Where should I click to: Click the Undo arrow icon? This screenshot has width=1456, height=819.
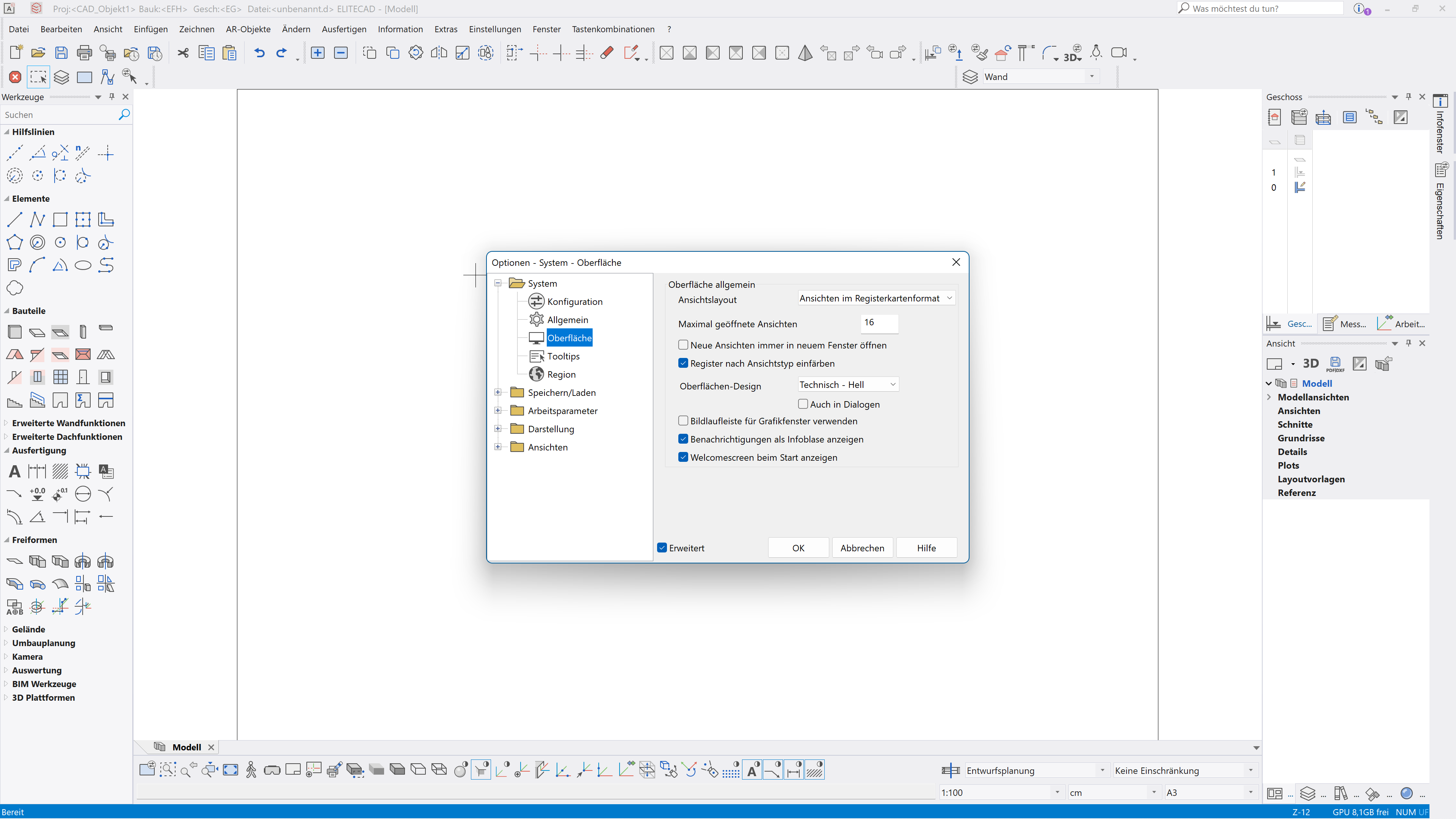259,53
